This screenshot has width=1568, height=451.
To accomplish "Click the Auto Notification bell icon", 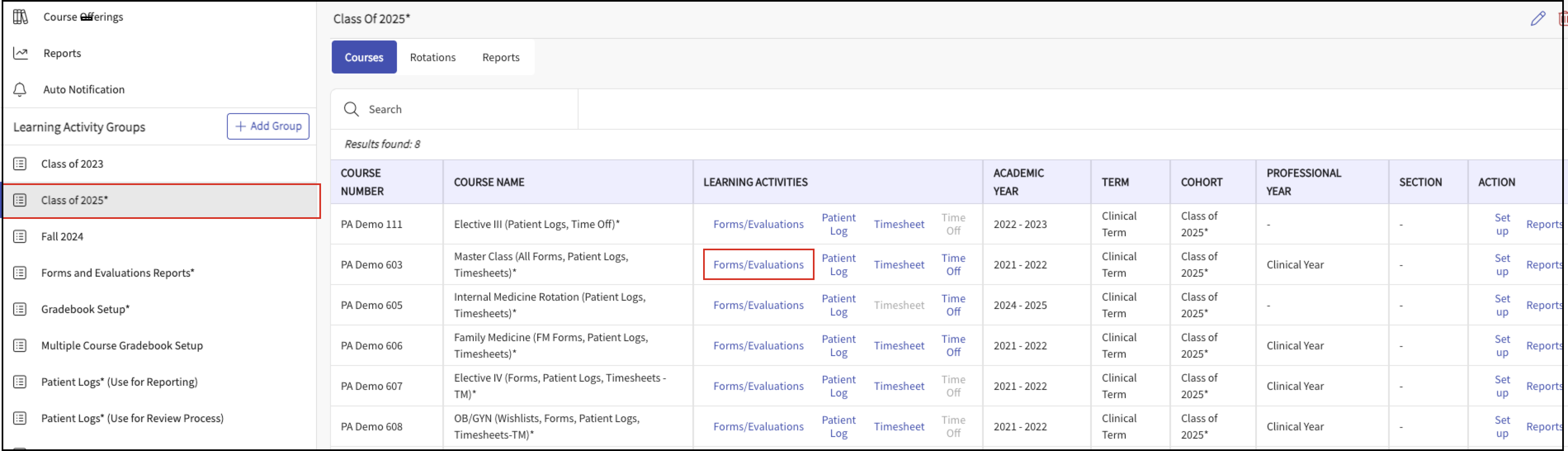I will point(20,90).
